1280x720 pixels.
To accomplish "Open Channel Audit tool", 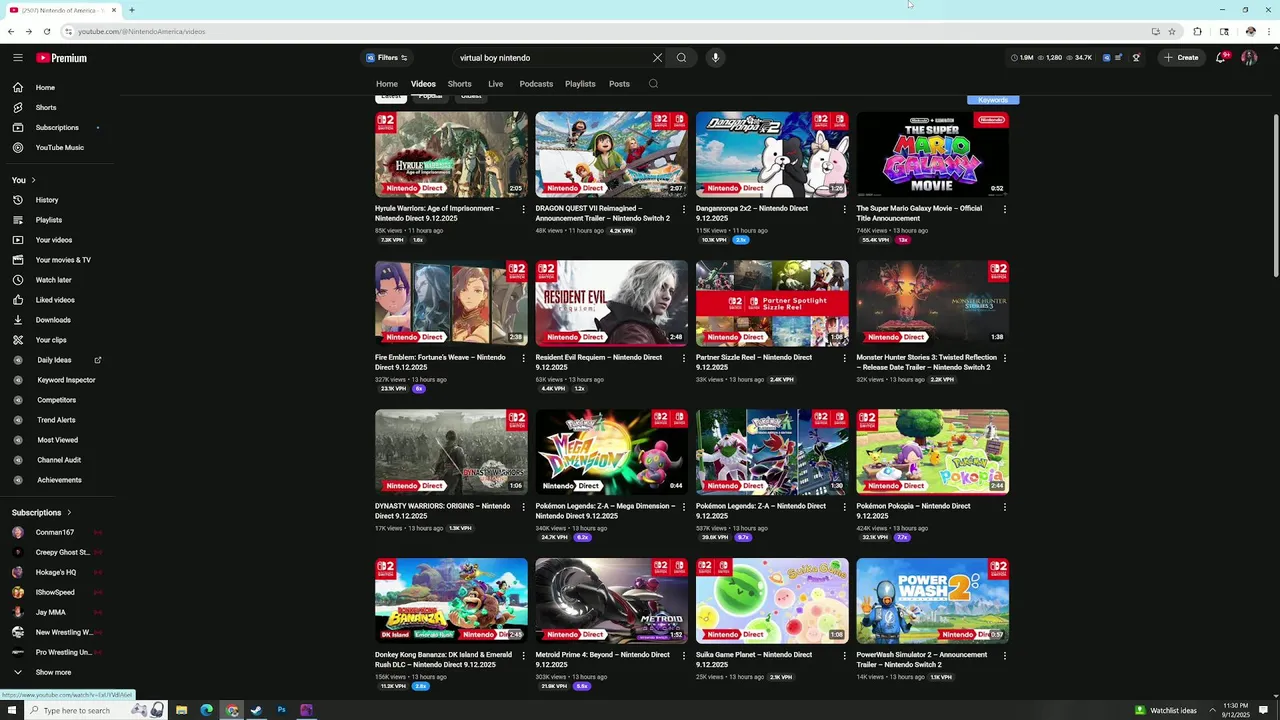I will coord(58,460).
